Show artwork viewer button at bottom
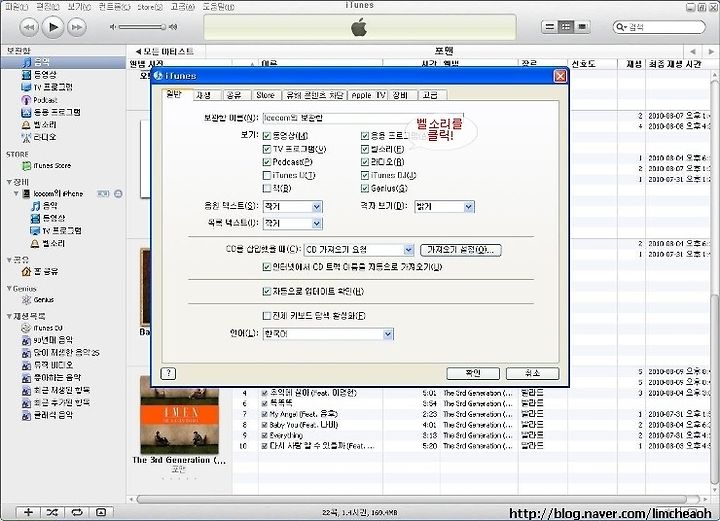This screenshot has height=521, width=720. [x=101, y=512]
